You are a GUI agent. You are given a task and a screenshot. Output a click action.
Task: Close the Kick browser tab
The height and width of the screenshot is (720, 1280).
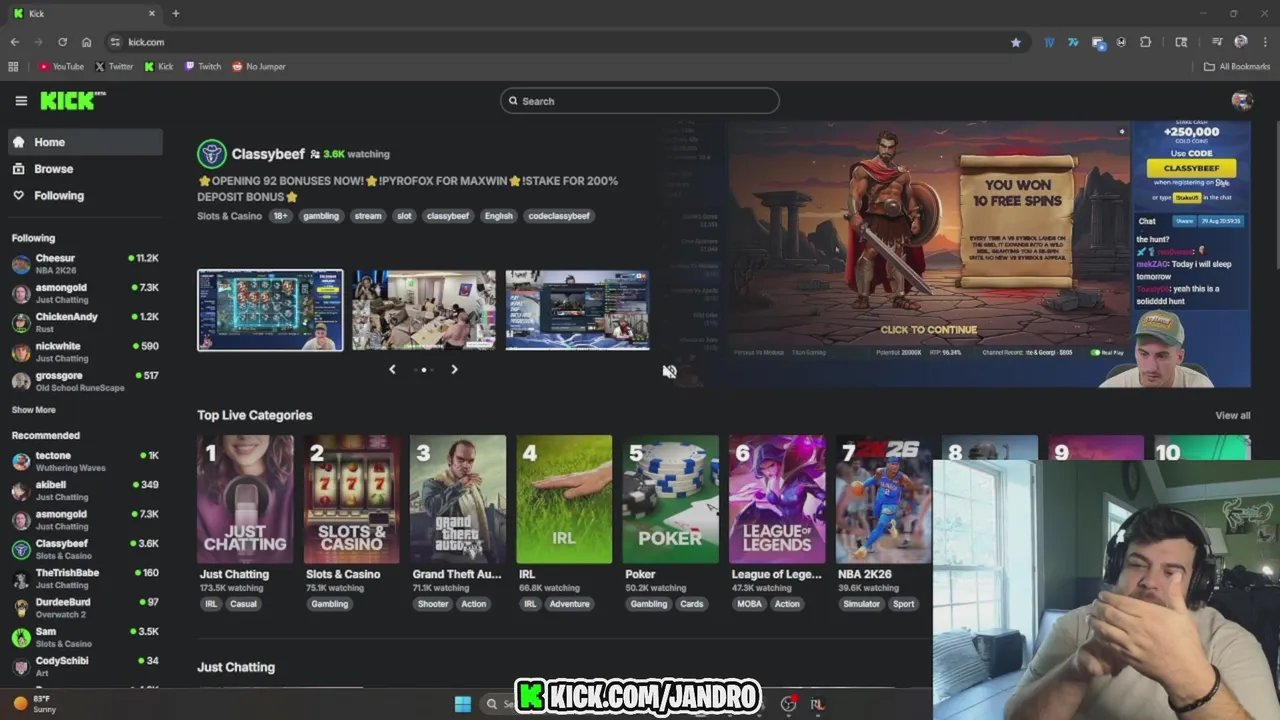(x=152, y=13)
